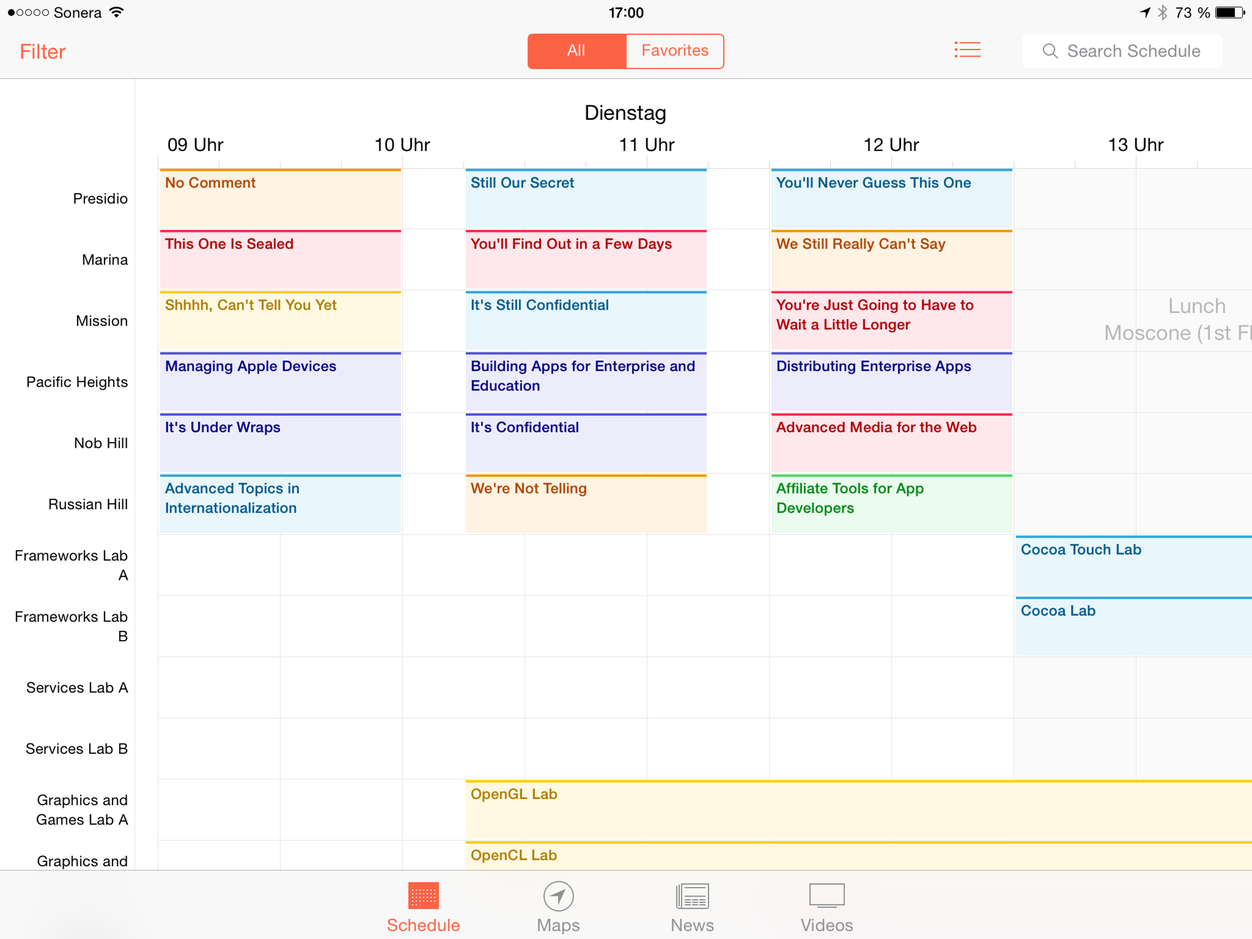The height and width of the screenshot is (939, 1252).
Task: Click the 12 Uhr time marker
Action: click(x=891, y=145)
